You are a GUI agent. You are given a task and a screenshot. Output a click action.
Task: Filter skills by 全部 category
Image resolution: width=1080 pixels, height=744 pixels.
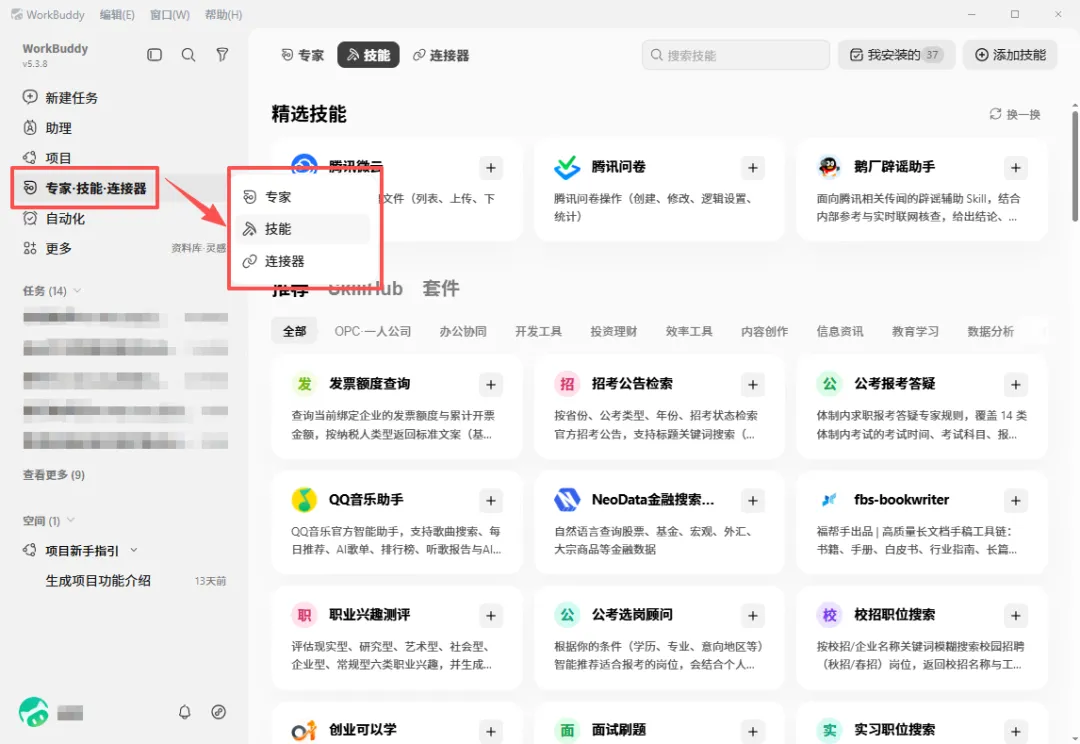(x=294, y=331)
